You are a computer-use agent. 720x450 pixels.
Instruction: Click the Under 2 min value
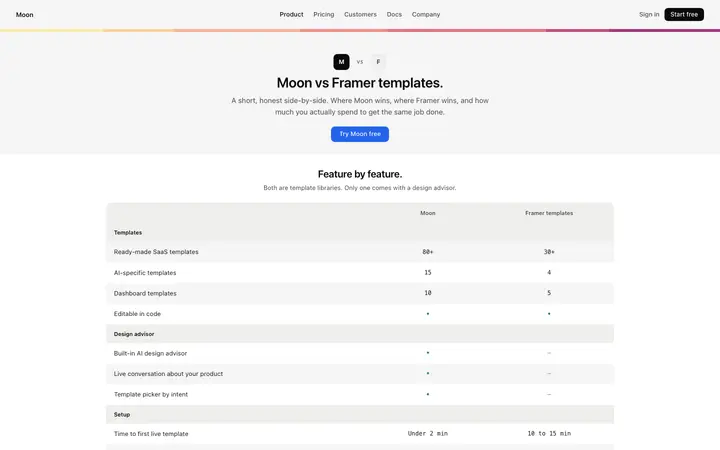(x=428, y=433)
